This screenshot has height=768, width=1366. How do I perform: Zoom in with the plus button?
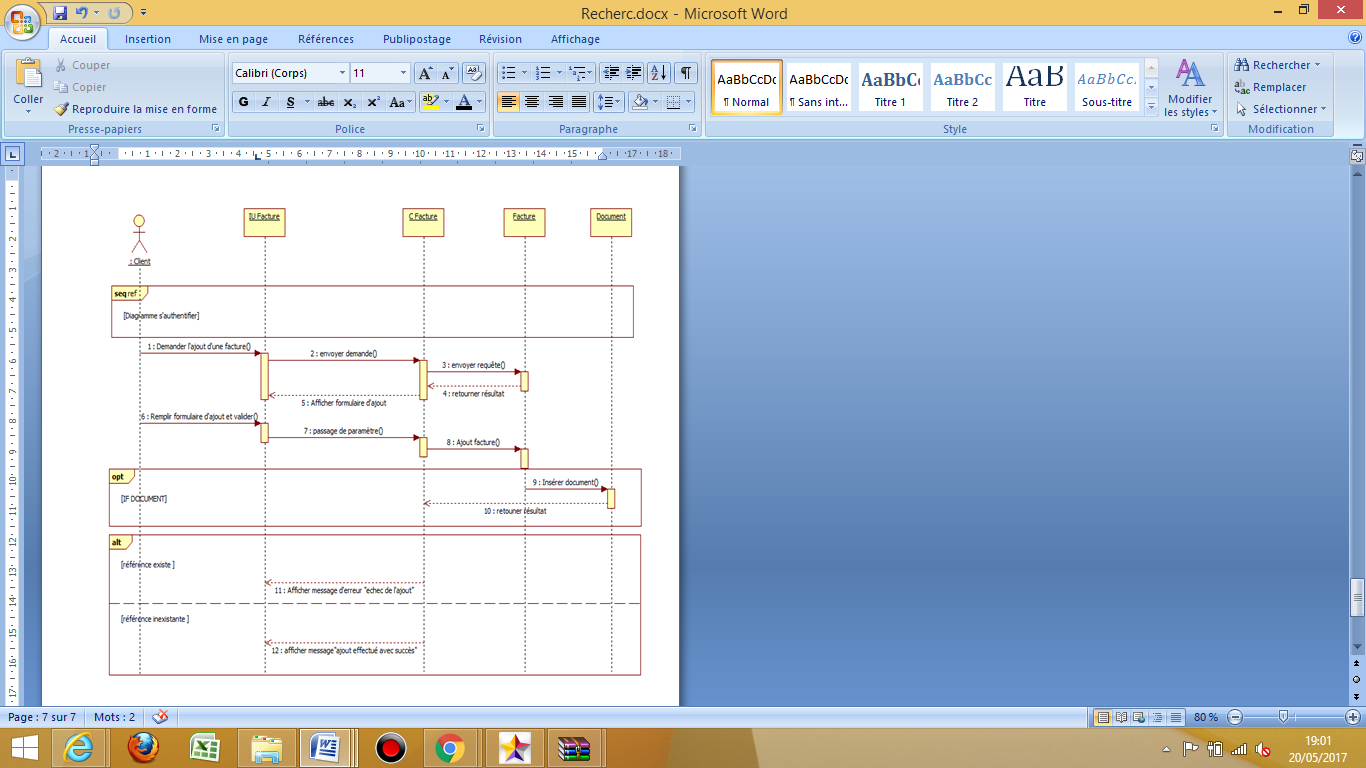pos(1353,717)
